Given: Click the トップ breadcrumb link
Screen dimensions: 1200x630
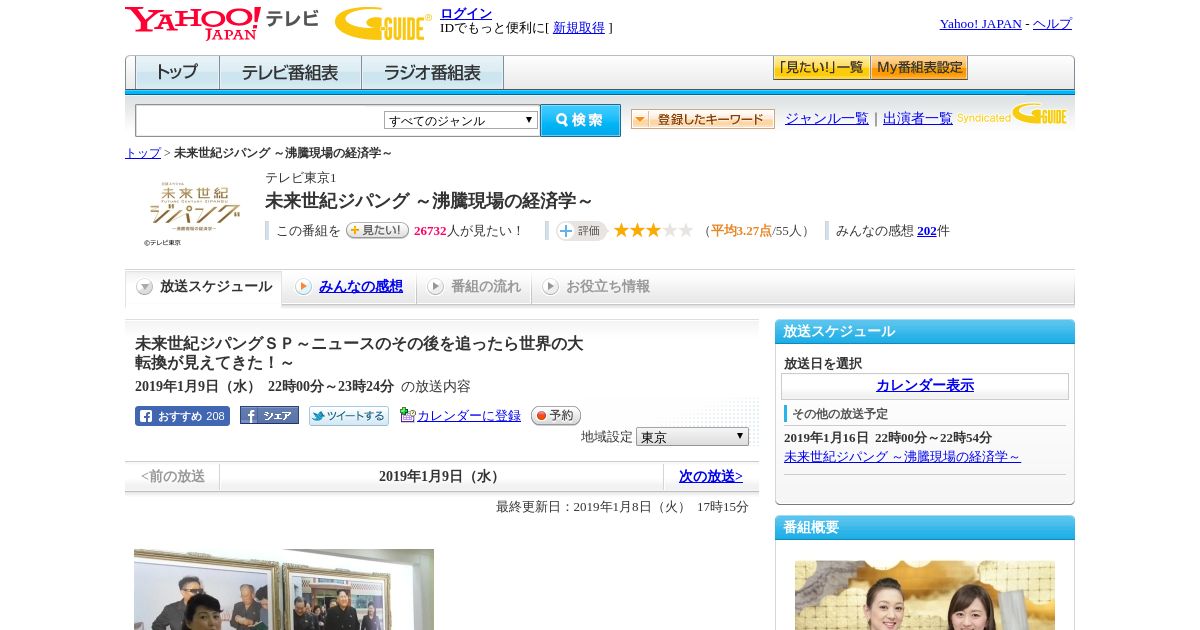Looking at the screenshot, I should (143, 153).
